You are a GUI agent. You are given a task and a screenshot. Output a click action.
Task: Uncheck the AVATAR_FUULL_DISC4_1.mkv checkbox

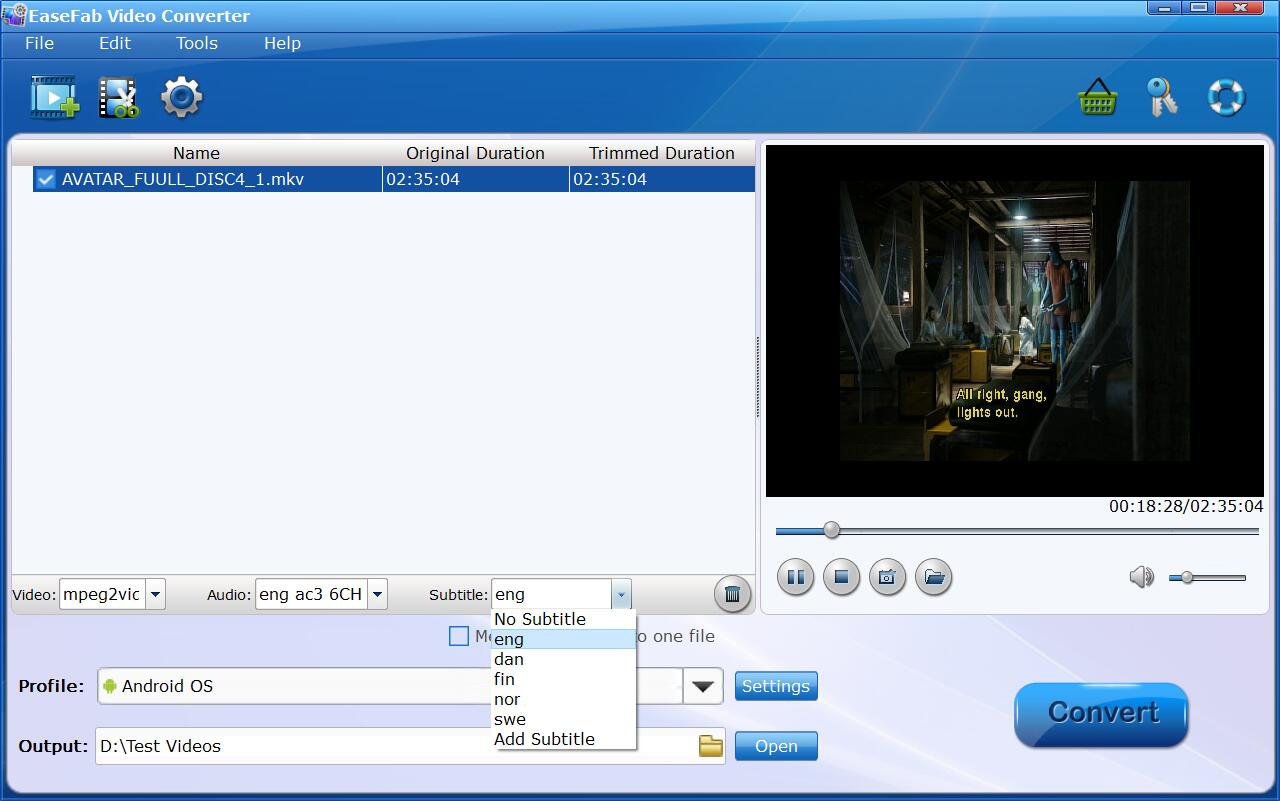(x=45, y=179)
